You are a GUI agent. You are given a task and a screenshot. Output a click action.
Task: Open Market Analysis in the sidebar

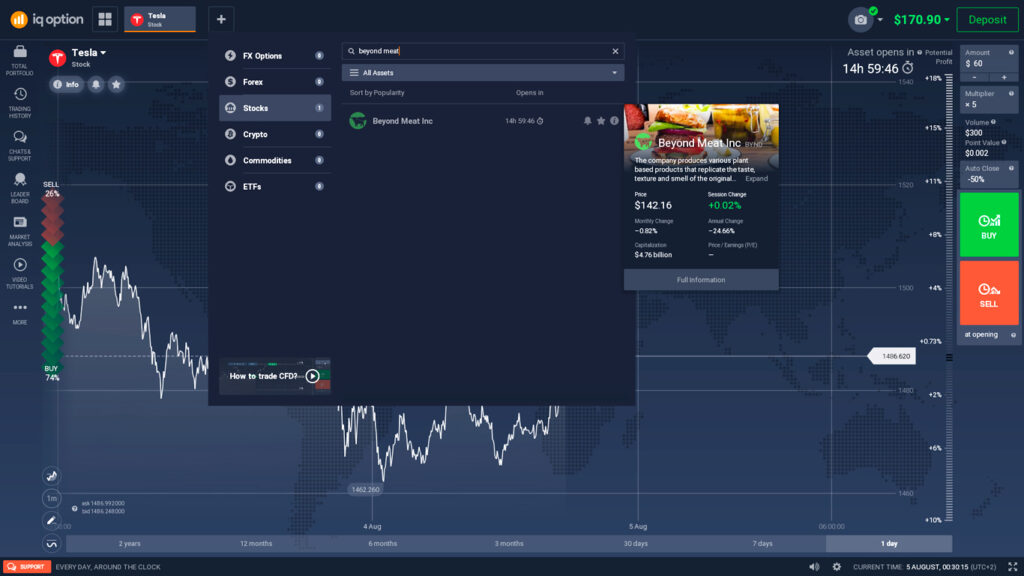(x=20, y=231)
